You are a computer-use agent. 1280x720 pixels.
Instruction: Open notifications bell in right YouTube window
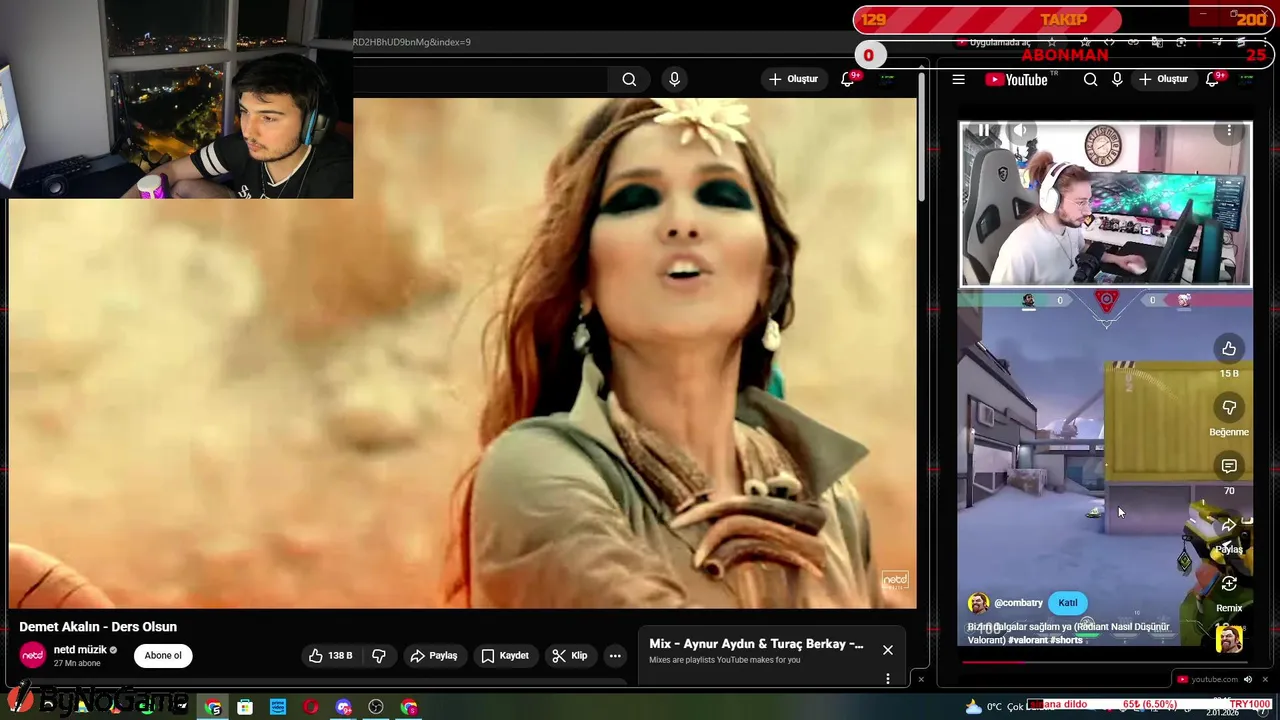1214,79
